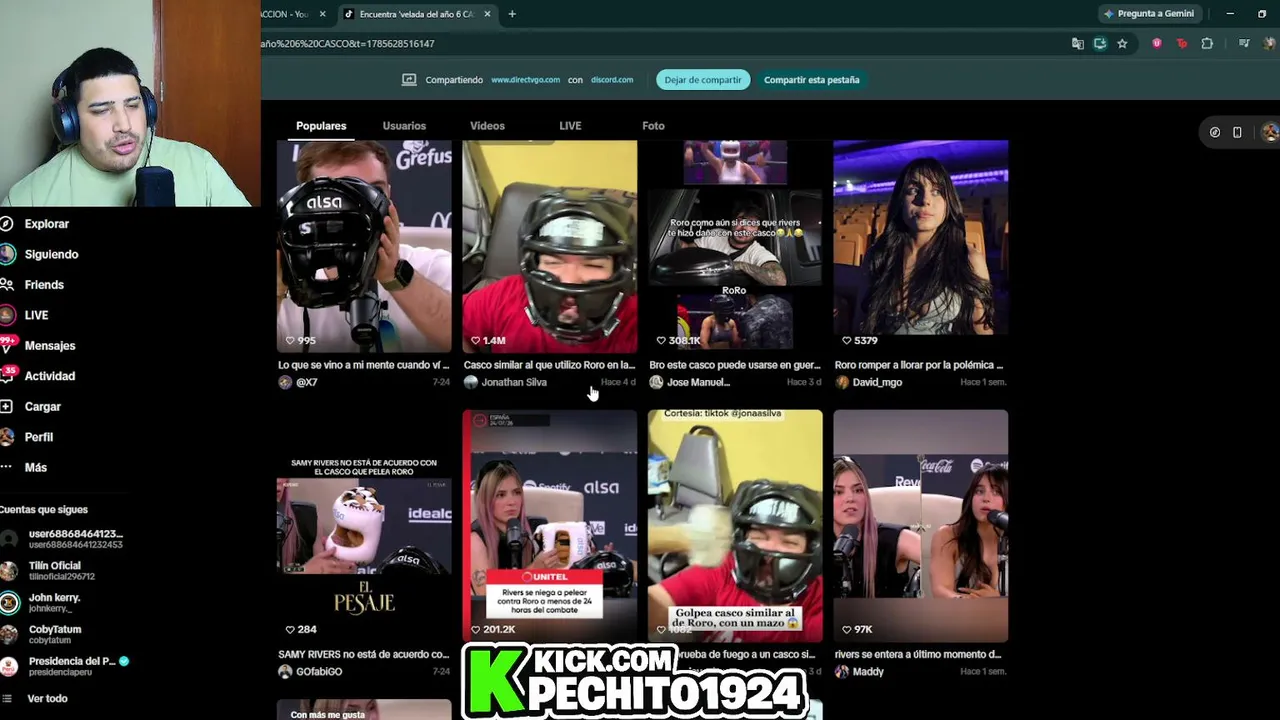Image resolution: width=1280 pixels, height=720 pixels.
Task: Click the purple shield extension icon
Action: tap(1157, 44)
